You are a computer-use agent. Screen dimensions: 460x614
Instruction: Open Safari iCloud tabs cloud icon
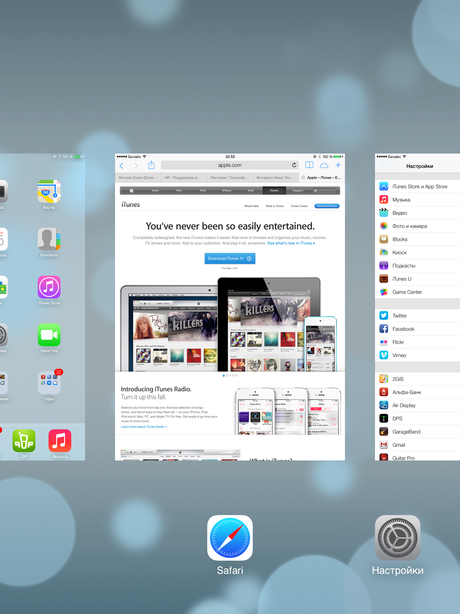(x=324, y=166)
